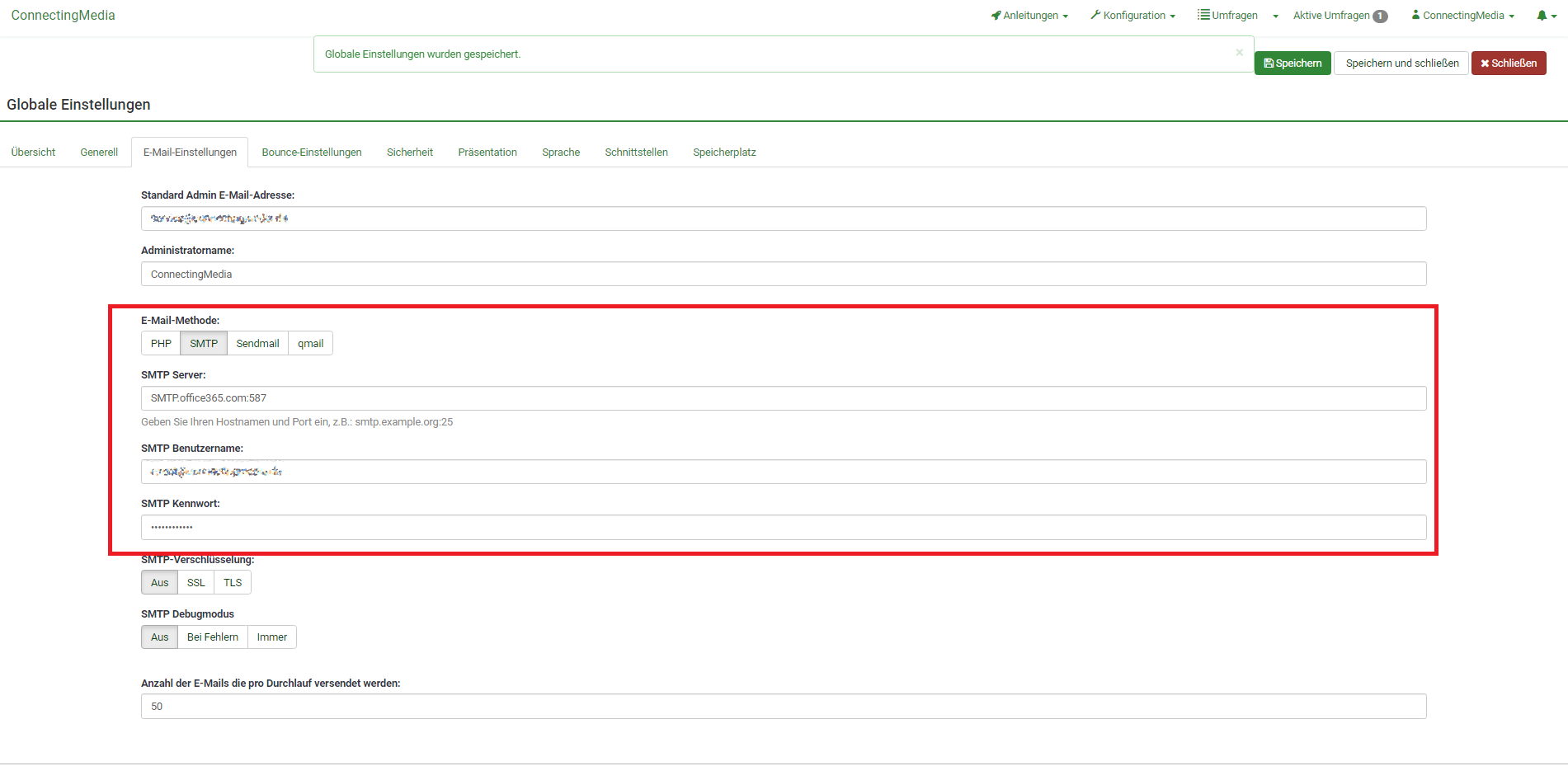Open the Sicherheit tab
Viewport: 1568px width, 766px height.
click(x=410, y=153)
